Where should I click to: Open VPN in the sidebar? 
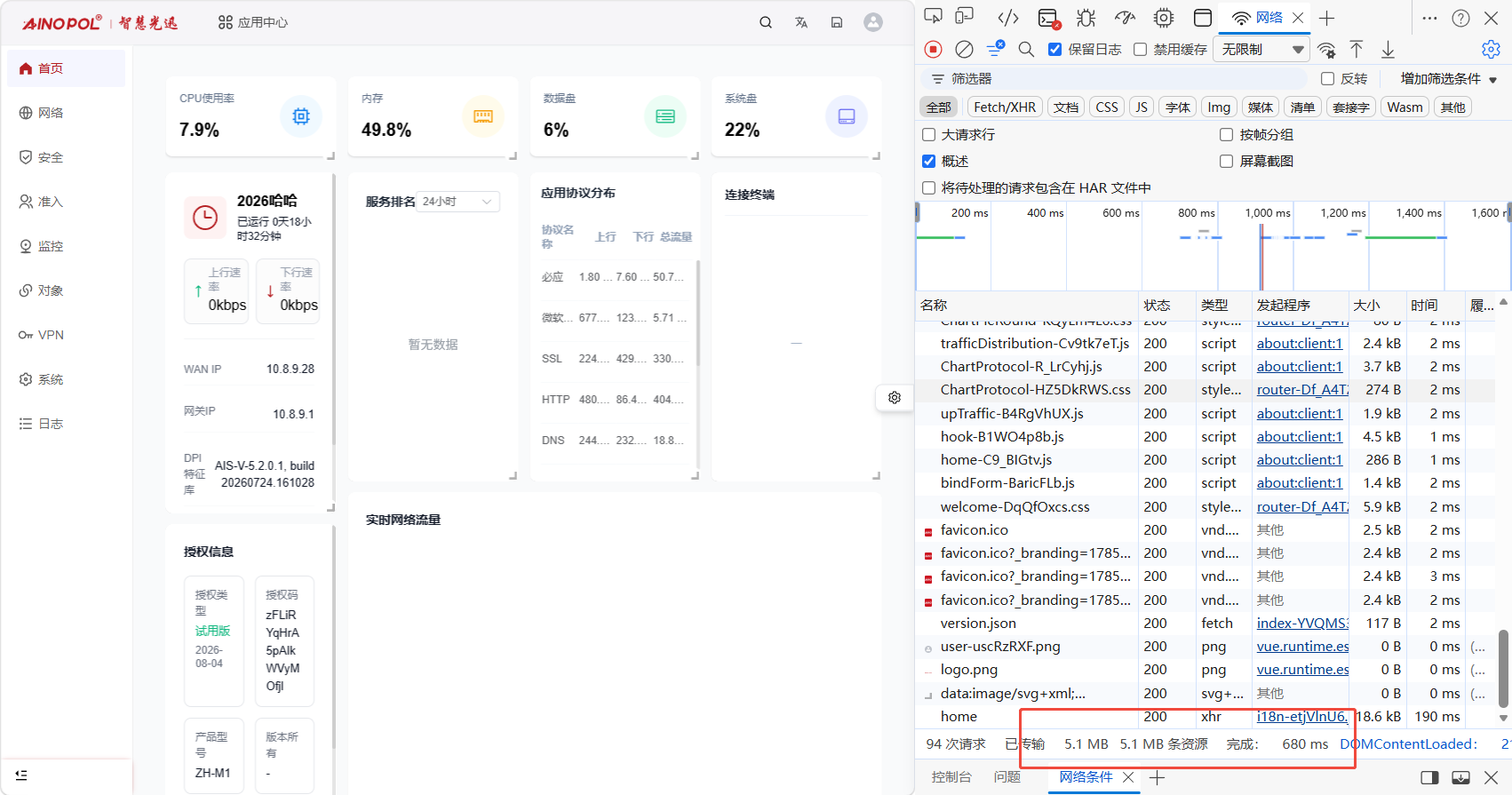[x=67, y=335]
